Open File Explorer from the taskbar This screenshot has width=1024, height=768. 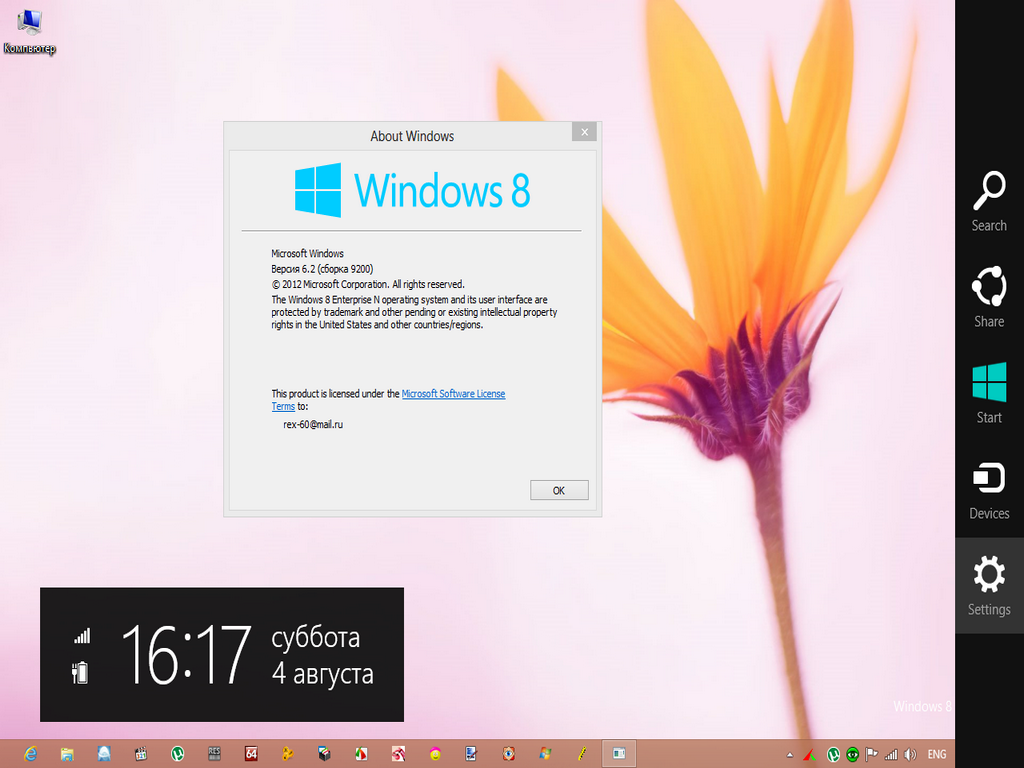(67, 753)
